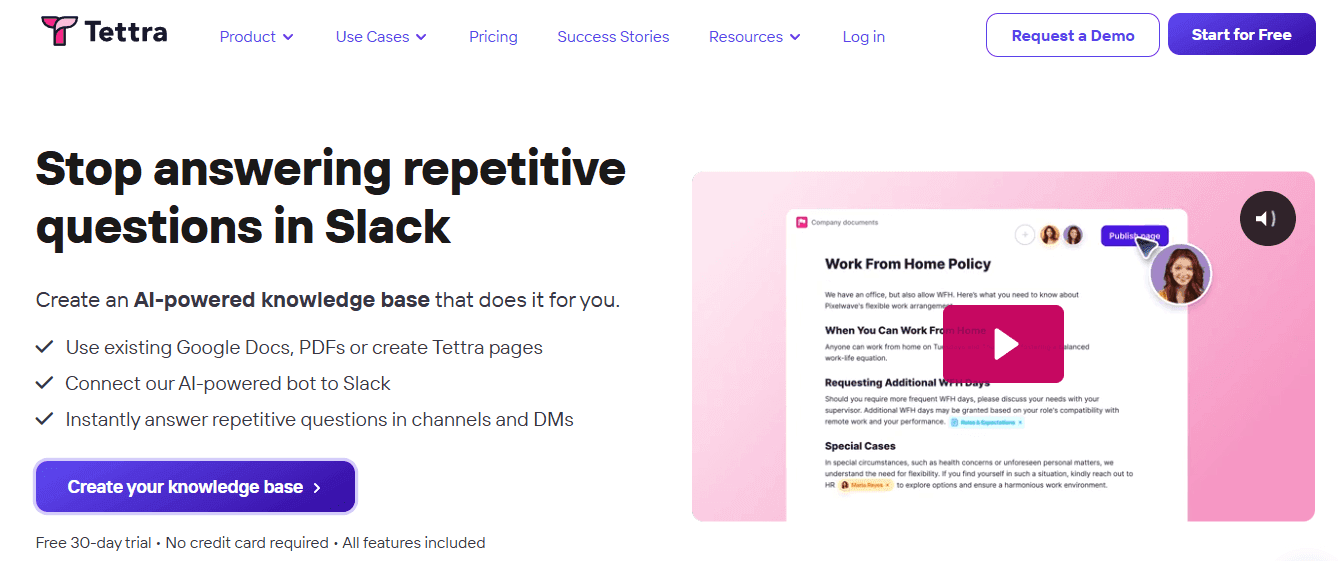The height and width of the screenshot is (561, 1338).
Task: Click the Request a Demo button
Action: tap(1073, 35)
